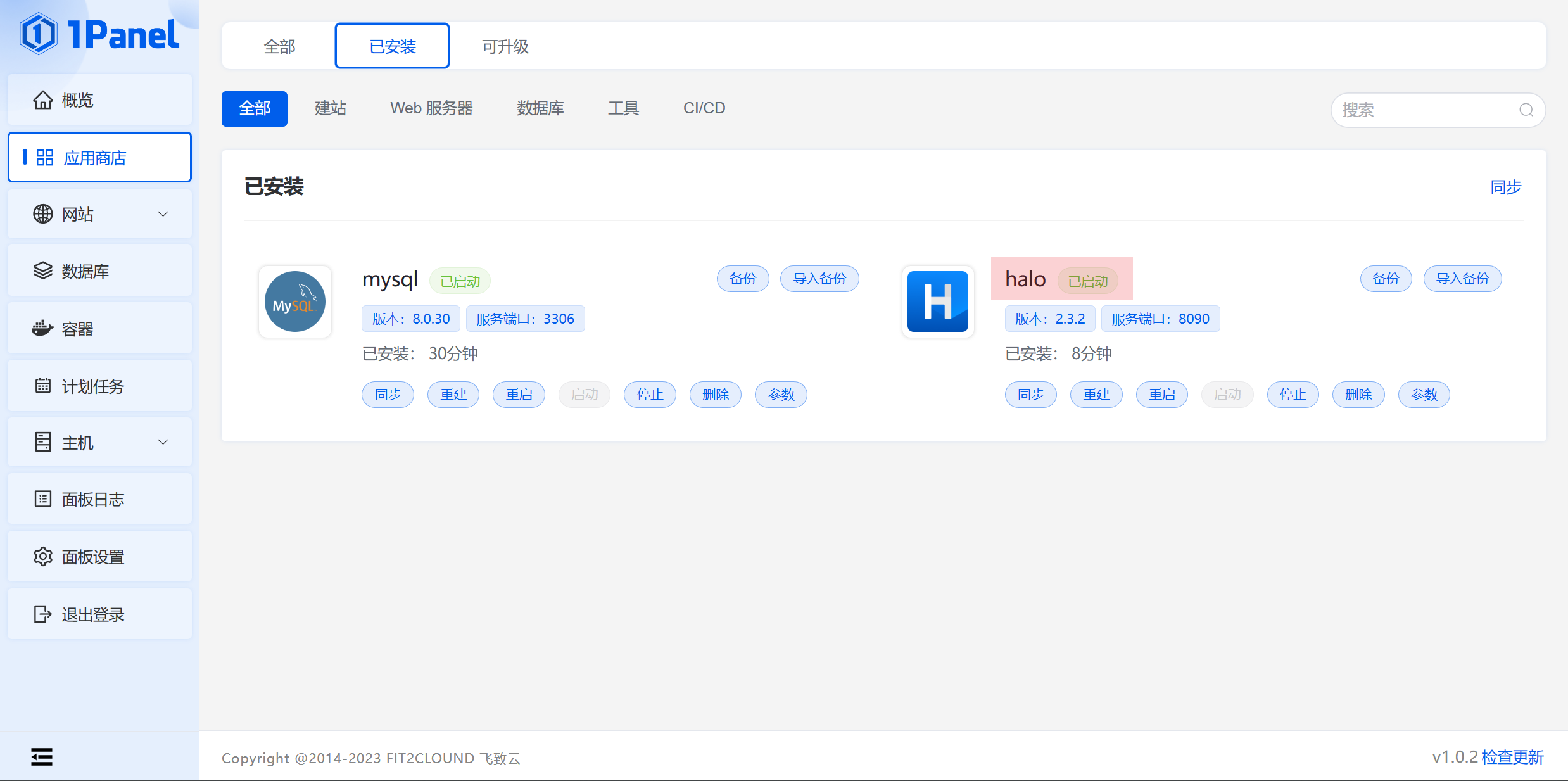Click 重启 for mysql
Image resolution: width=1568 pixels, height=781 pixels.
[x=519, y=395]
